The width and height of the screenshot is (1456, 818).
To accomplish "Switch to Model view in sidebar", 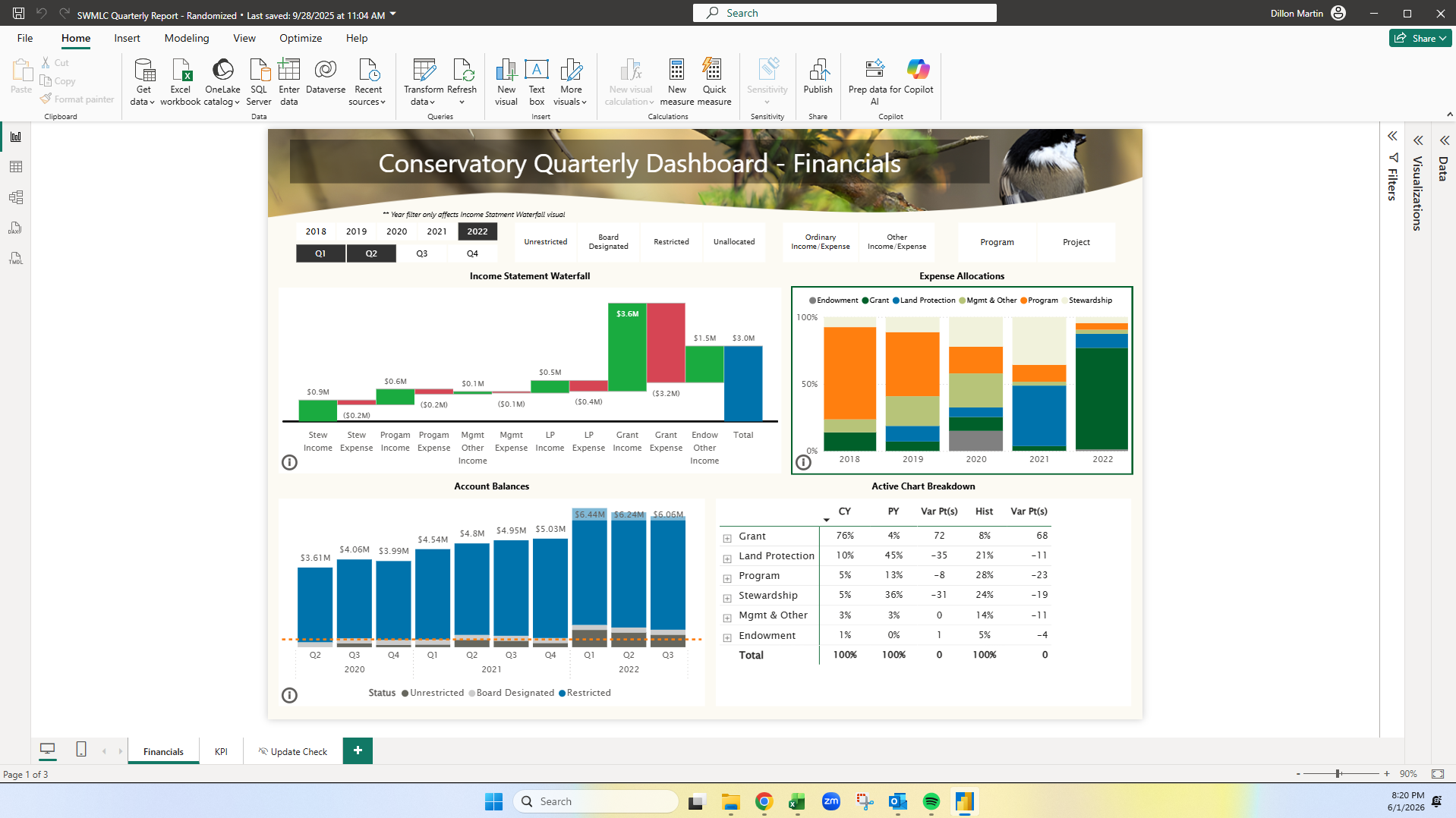I will pyautogui.click(x=16, y=197).
